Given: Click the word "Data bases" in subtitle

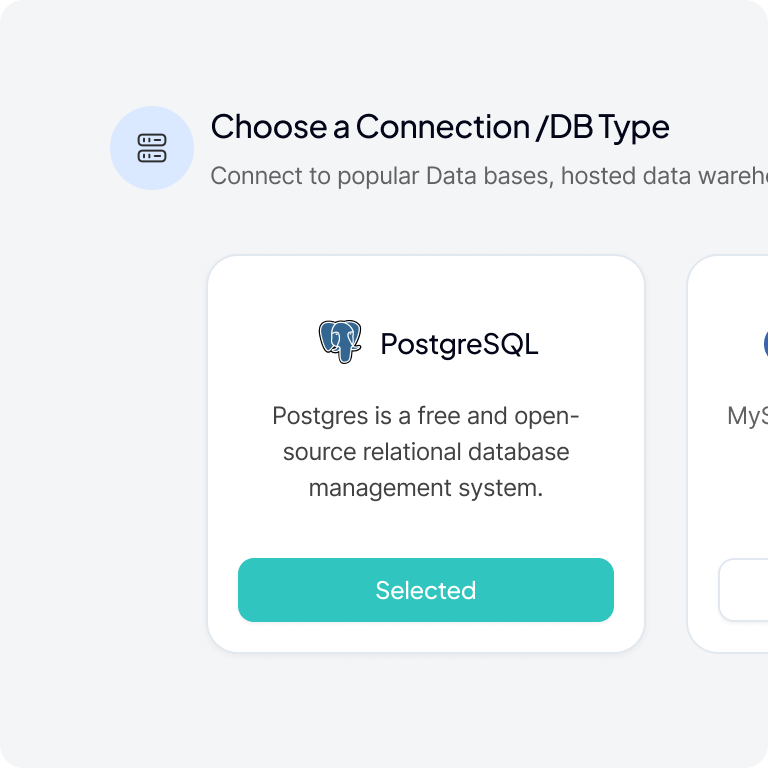Looking at the screenshot, I should pyautogui.click(x=490, y=176).
